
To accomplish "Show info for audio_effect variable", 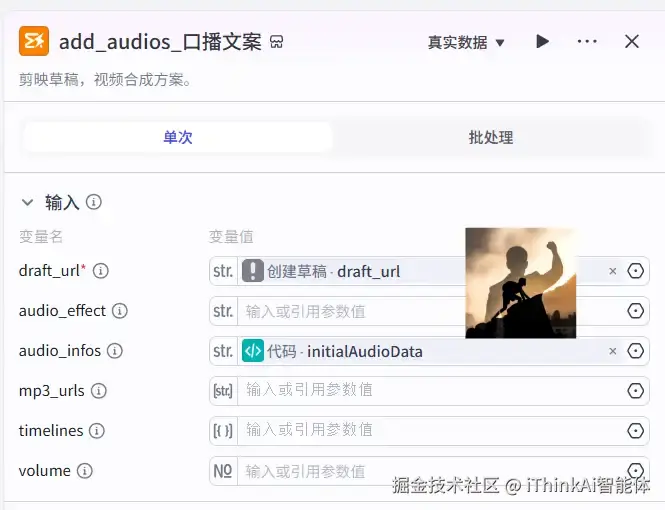I will pos(120,311).
